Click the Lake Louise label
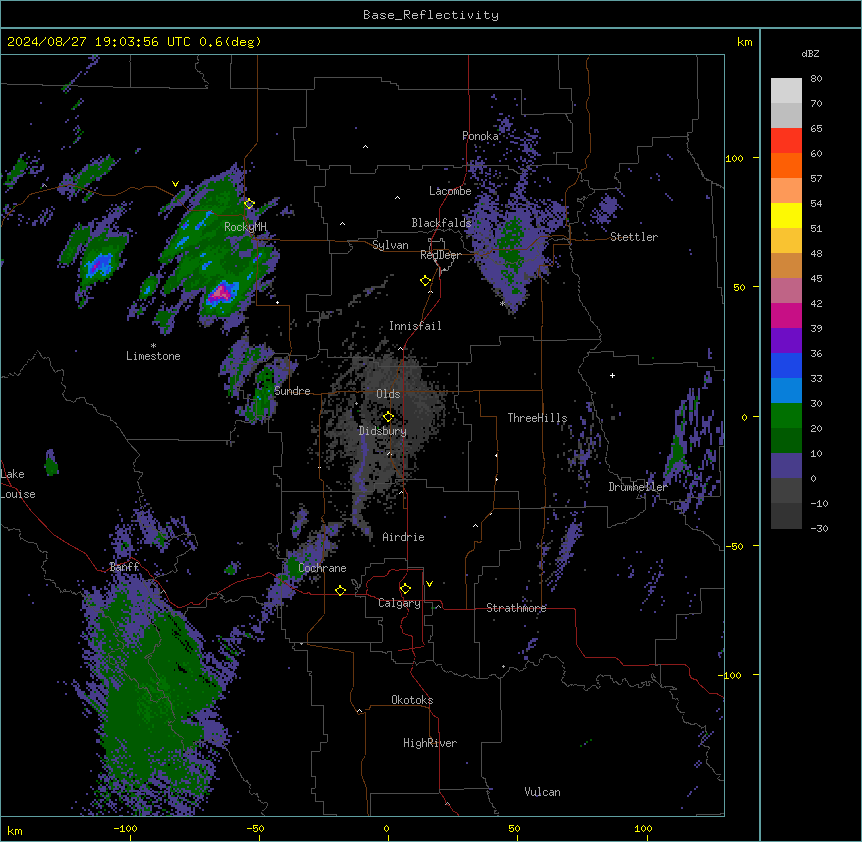862x842 pixels. (x=18, y=484)
